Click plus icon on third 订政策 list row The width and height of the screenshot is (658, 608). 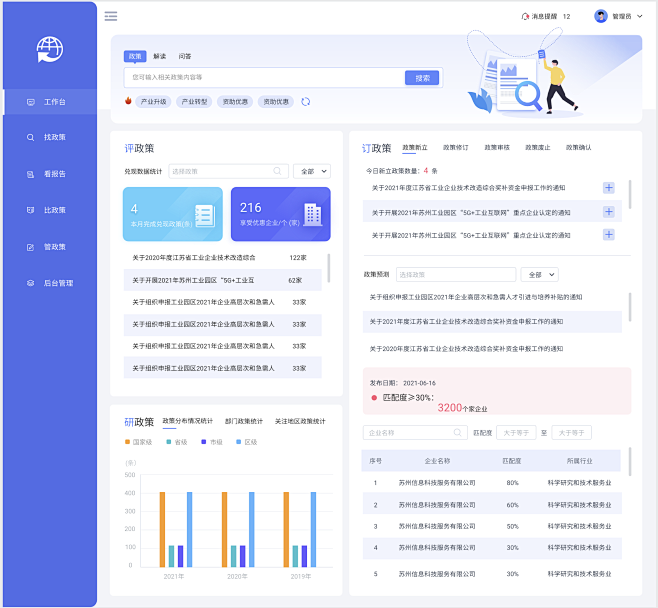[608, 235]
